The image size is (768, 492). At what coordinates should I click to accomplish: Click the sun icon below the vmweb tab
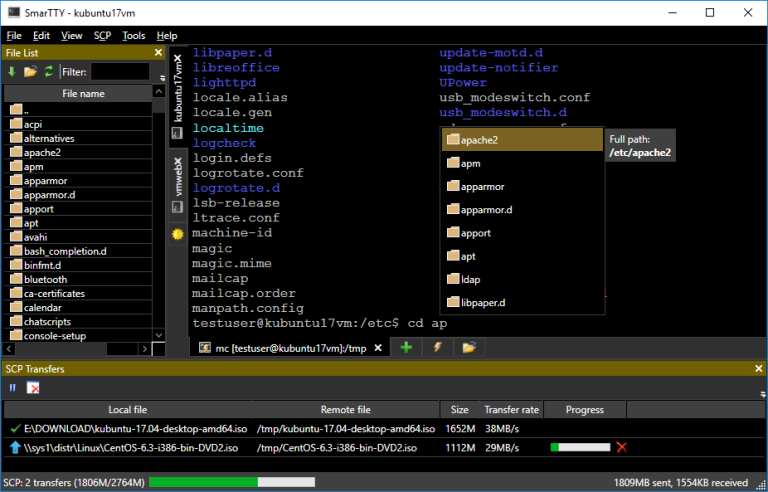coord(177,233)
